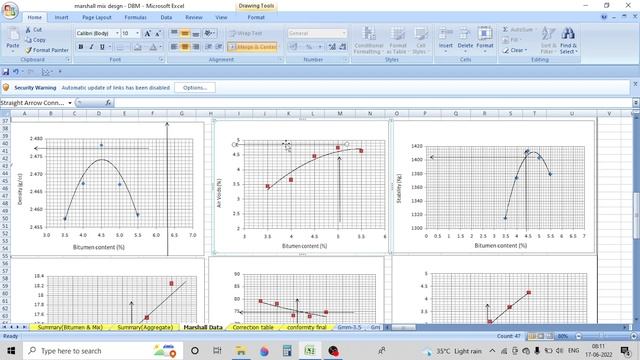Click the Office Button orb
This screenshot has height=360, width=640.
point(10,10)
